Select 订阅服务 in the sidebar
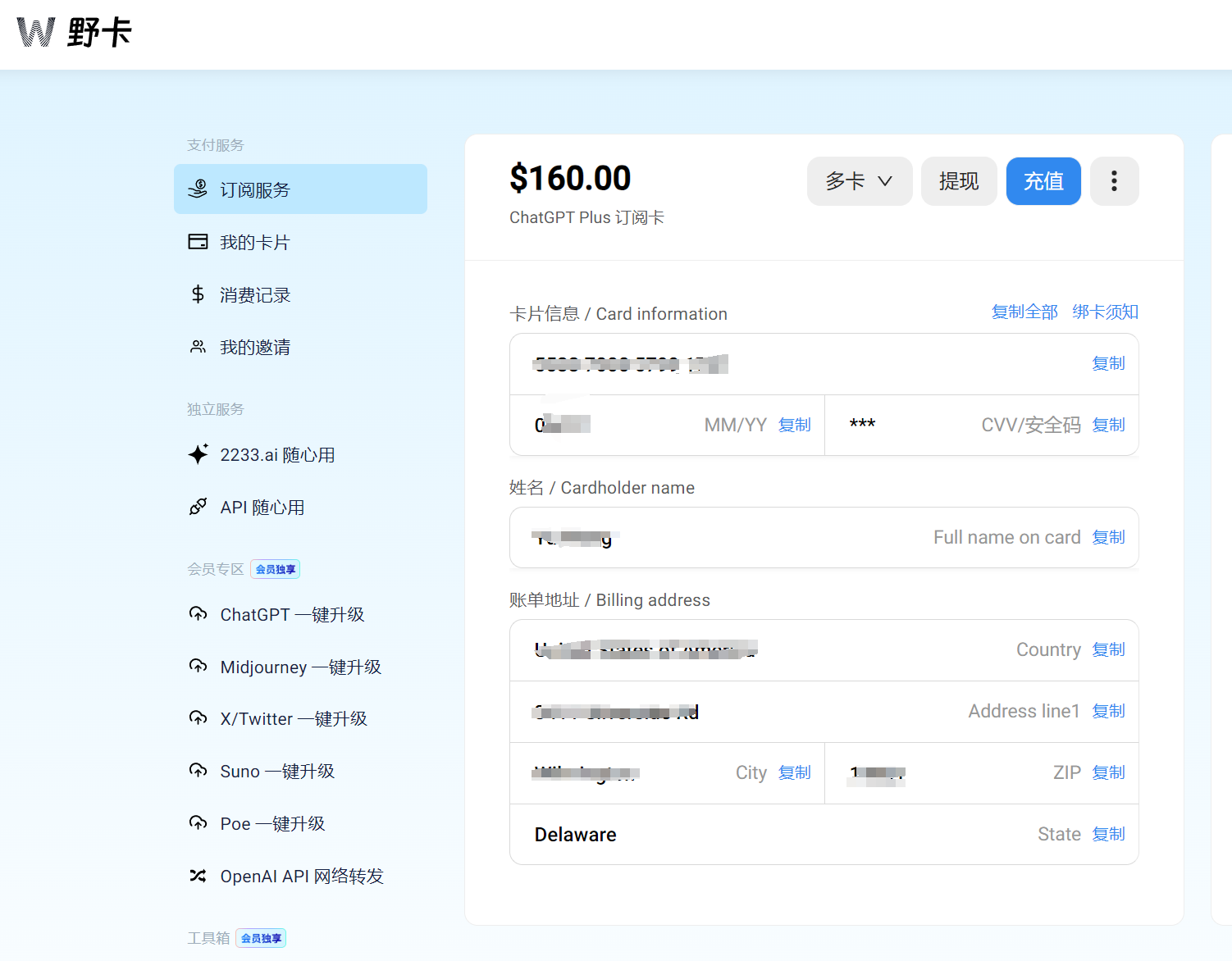 300,189
